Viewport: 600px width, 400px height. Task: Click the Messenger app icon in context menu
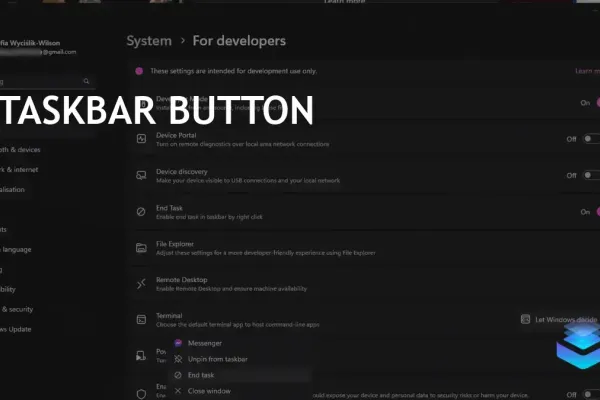[178, 343]
